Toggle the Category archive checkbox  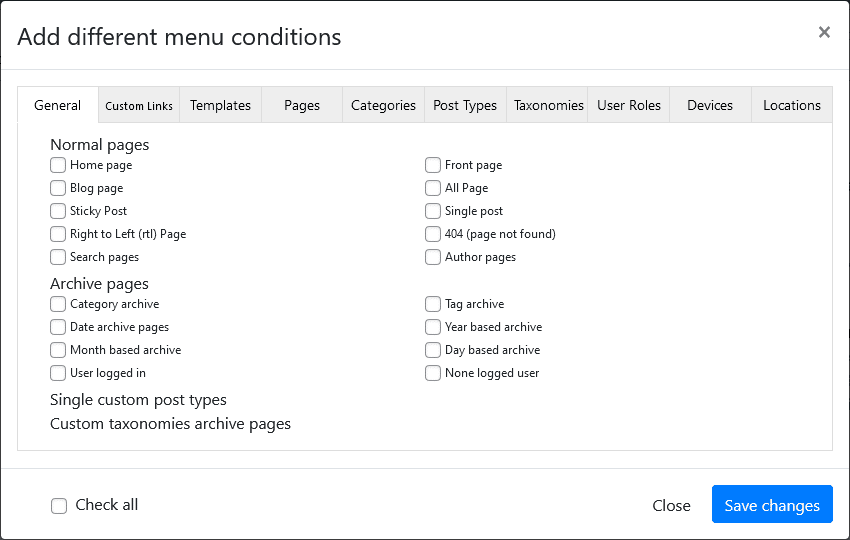(x=58, y=304)
